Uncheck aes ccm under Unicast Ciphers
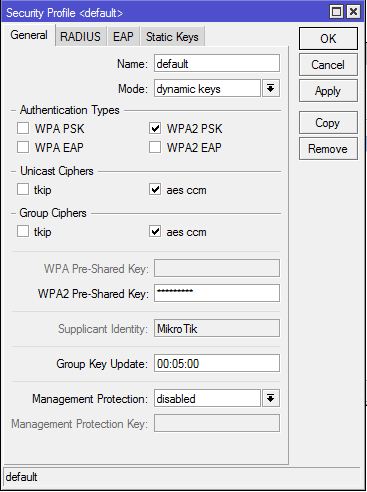Image resolution: width=367 pixels, height=492 pixels. point(155,189)
